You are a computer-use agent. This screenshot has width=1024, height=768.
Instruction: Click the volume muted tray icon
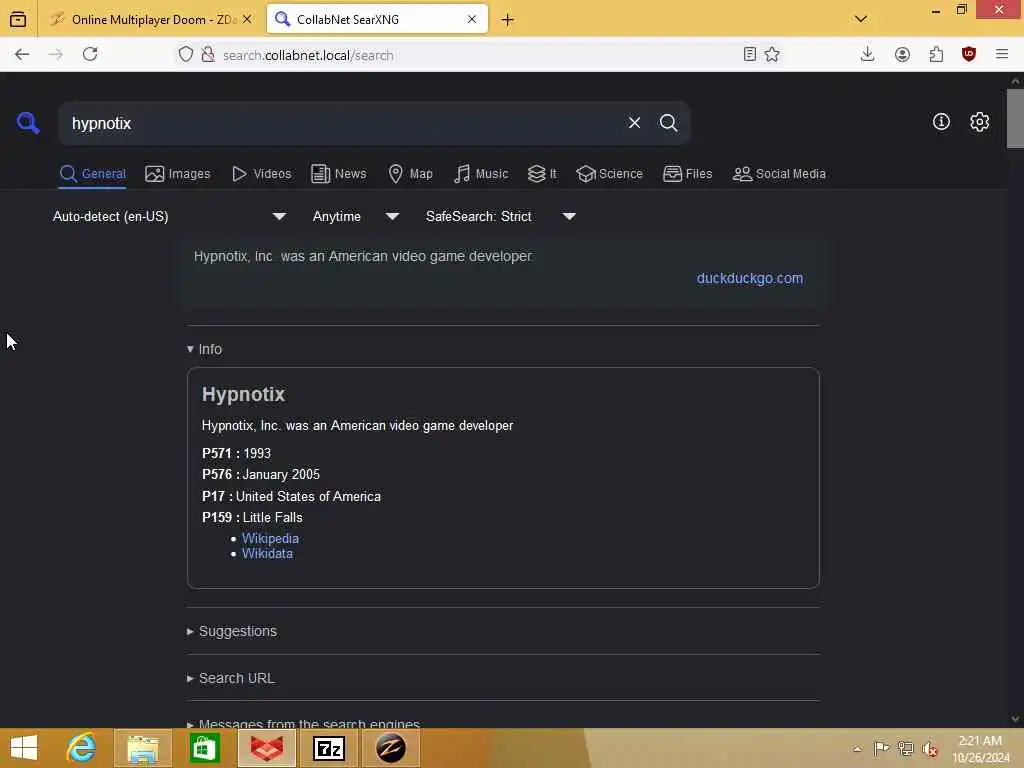[x=929, y=749]
